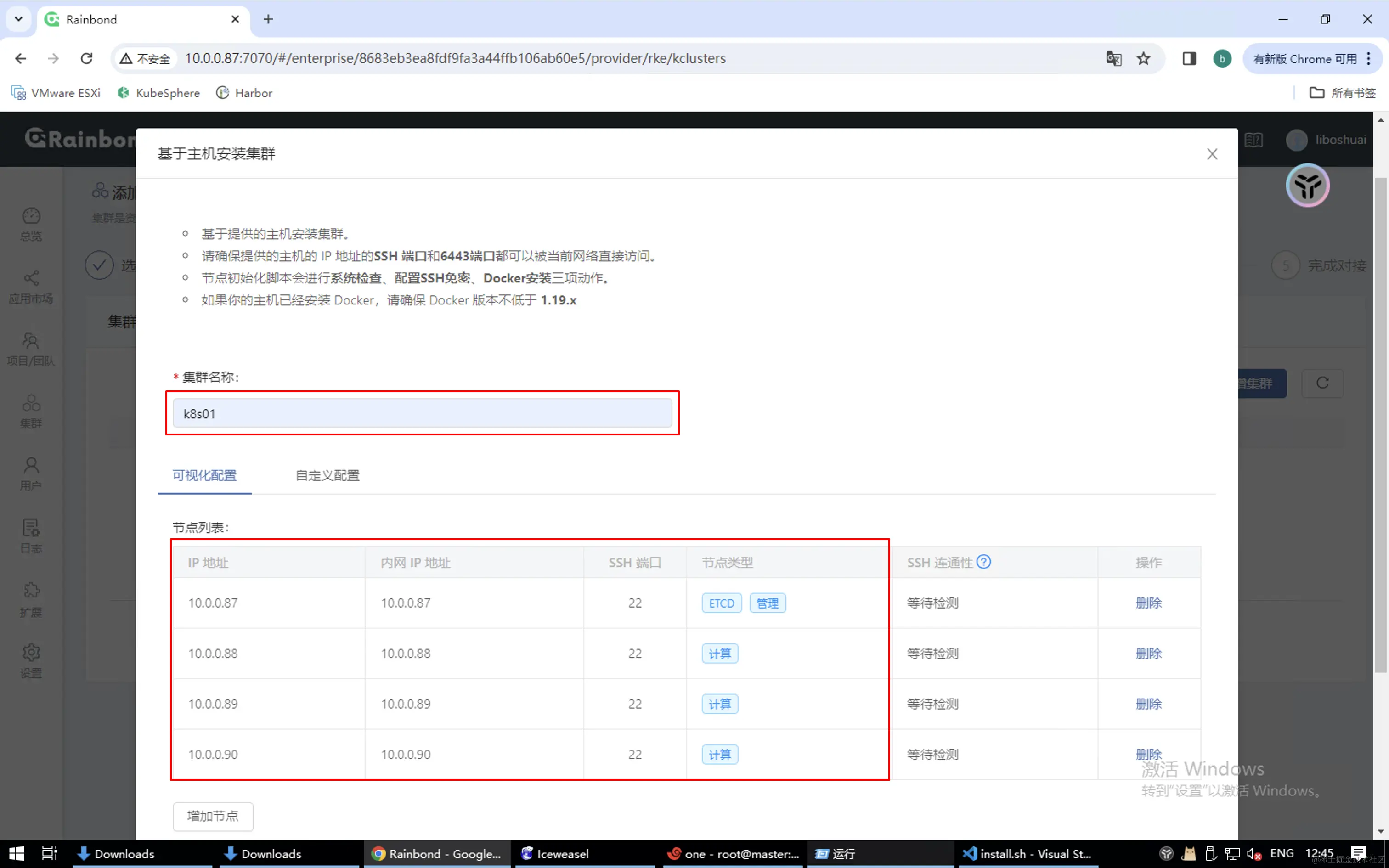Click the Google Translate icon in address bar

pos(1113,59)
